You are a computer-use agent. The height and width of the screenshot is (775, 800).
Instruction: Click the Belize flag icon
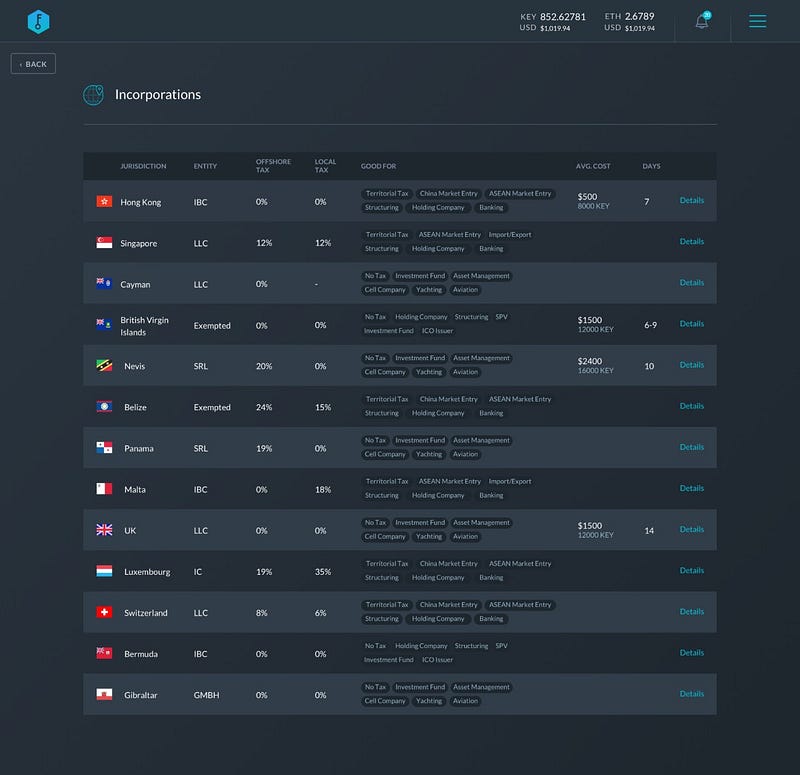104,407
